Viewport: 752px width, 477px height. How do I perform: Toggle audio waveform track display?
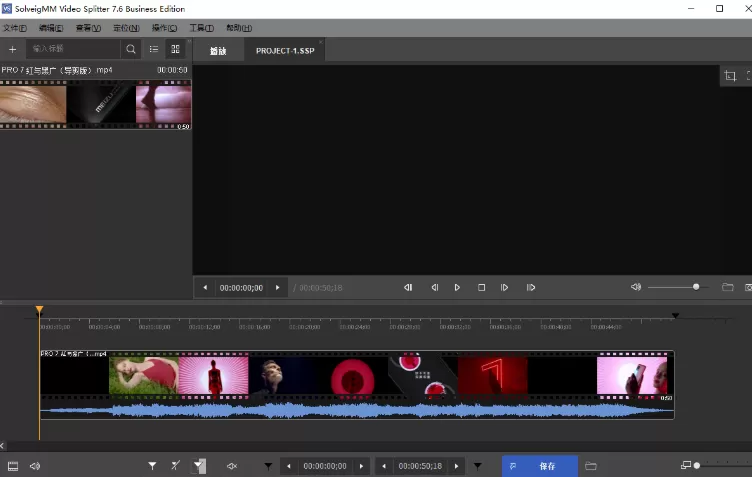pyautogui.click(x=35, y=466)
